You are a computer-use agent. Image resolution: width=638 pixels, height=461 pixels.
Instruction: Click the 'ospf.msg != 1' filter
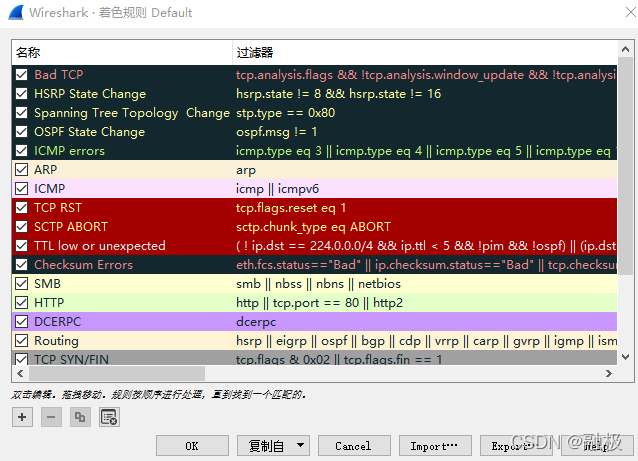(276, 132)
